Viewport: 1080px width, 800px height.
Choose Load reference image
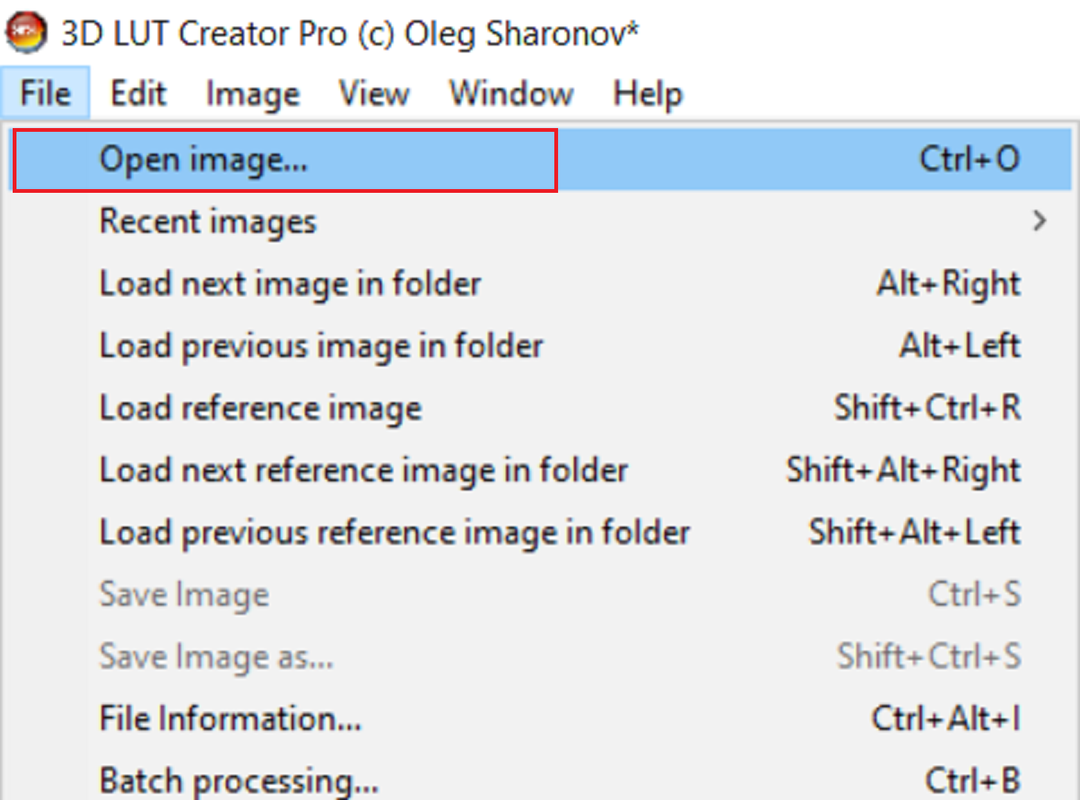[541, 408]
